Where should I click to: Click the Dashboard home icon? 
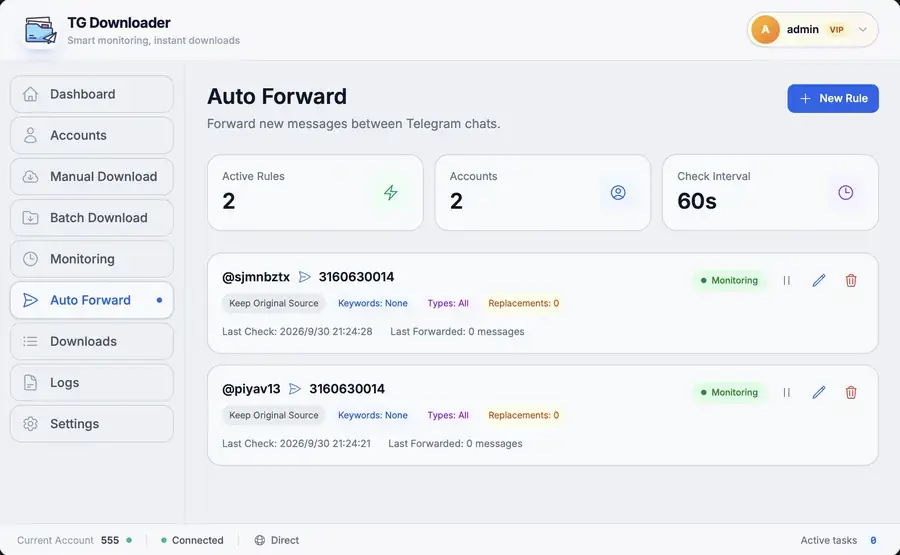pyautogui.click(x=30, y=94)
